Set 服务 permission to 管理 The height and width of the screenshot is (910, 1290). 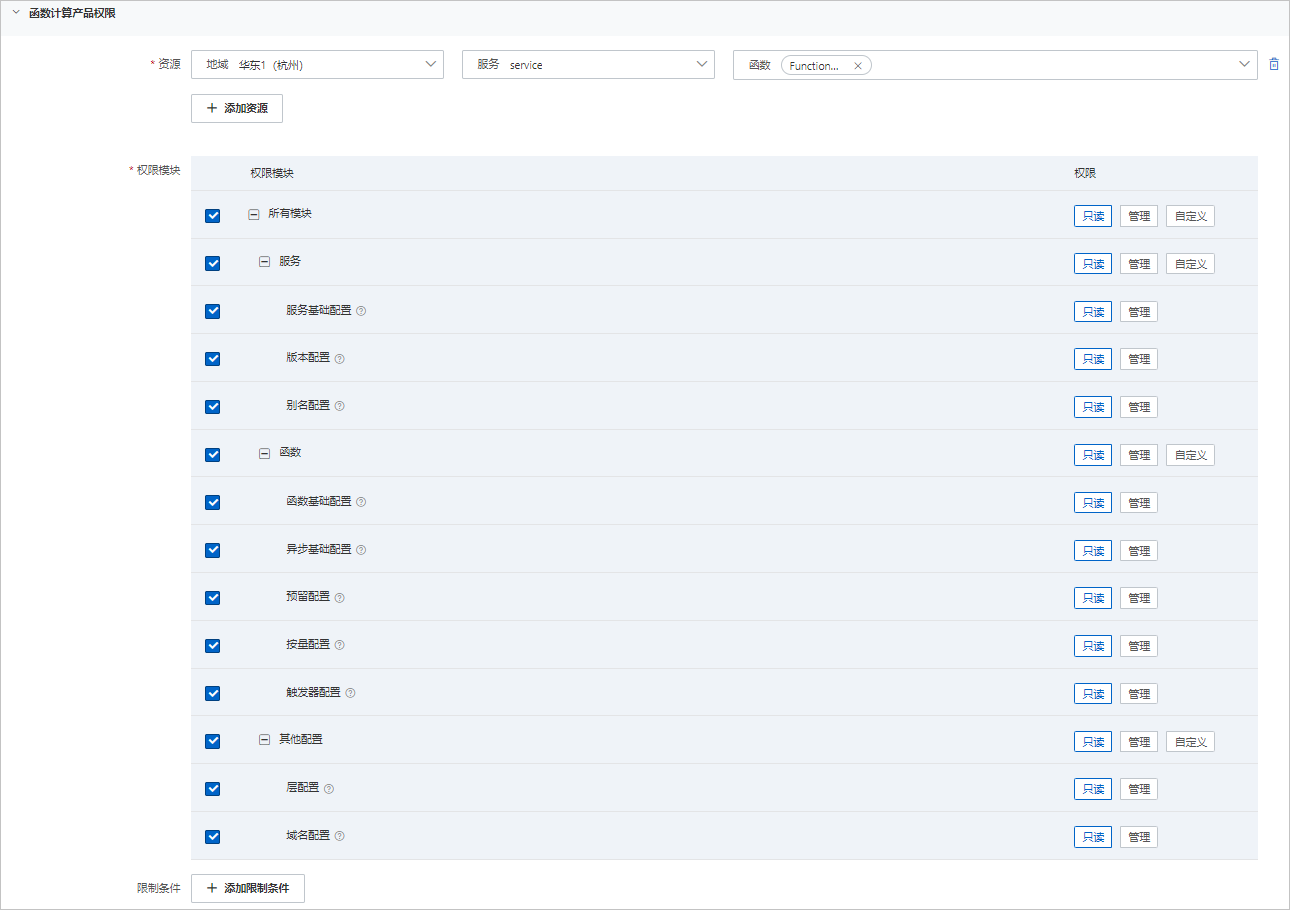1139,264
